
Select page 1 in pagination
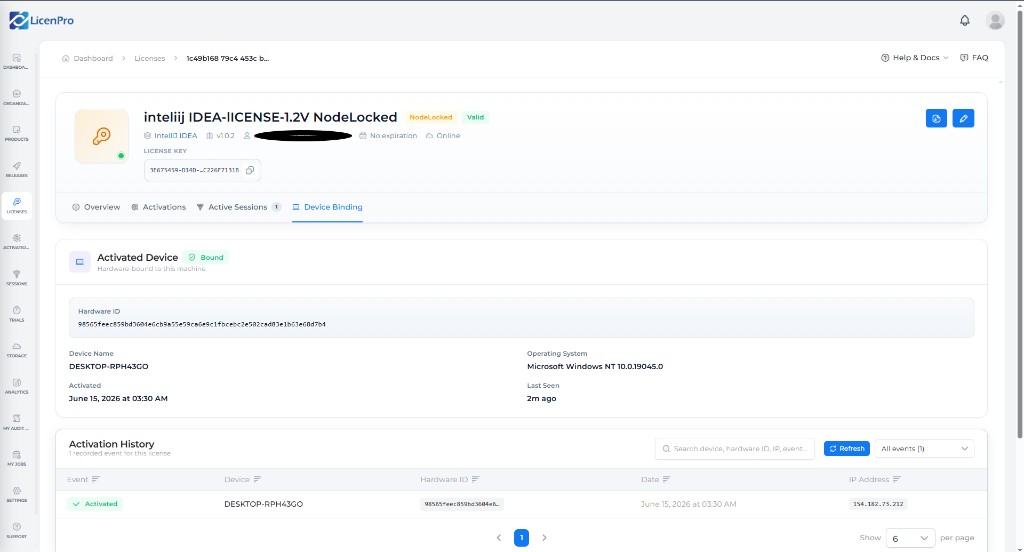[x=521, y=538]
